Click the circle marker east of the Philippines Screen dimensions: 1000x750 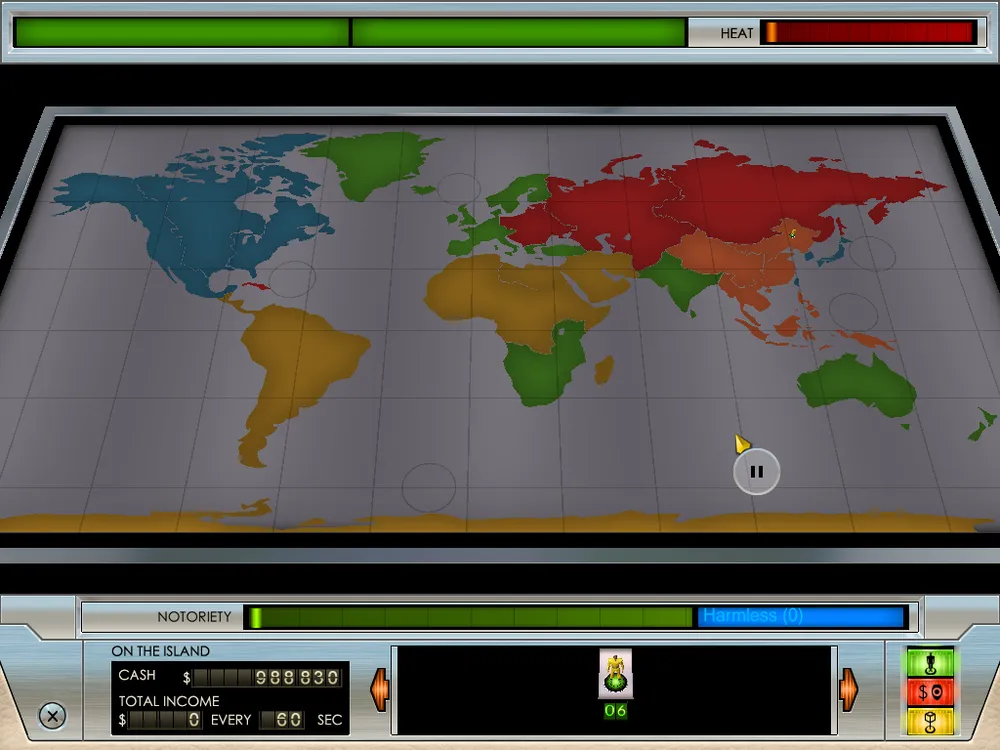coord(853,312)
